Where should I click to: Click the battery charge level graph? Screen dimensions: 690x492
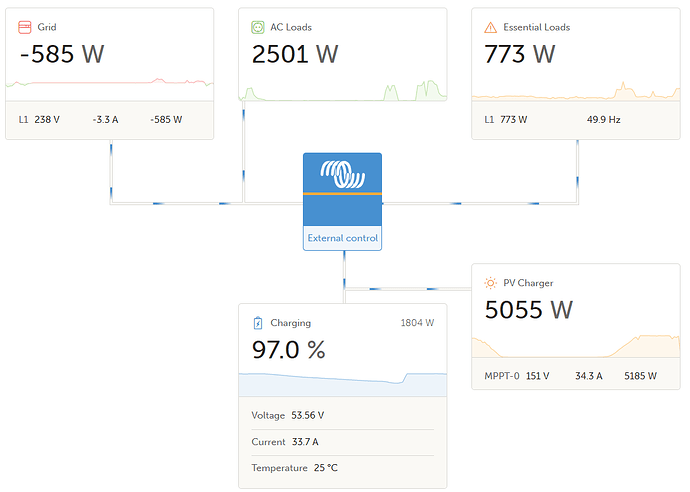(x=342, y=384)
